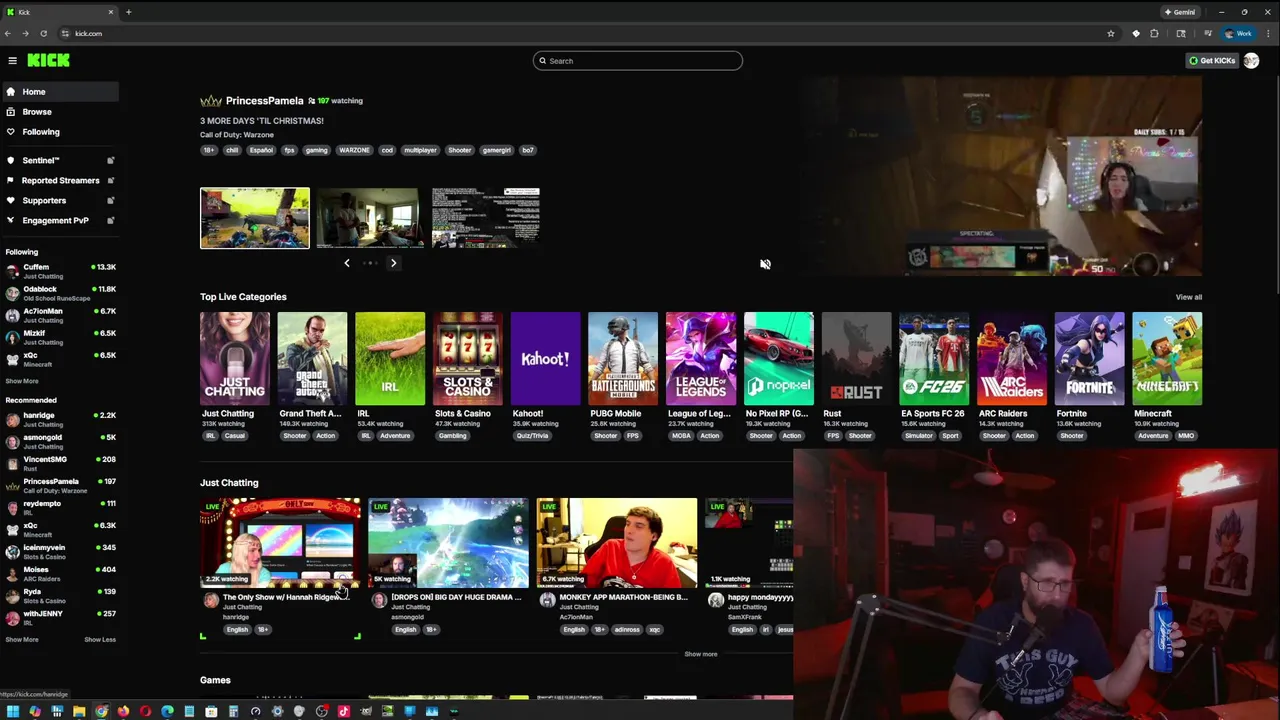Unmute the featured stream preview
The image size is (1280, 720).
click(765, 264)
